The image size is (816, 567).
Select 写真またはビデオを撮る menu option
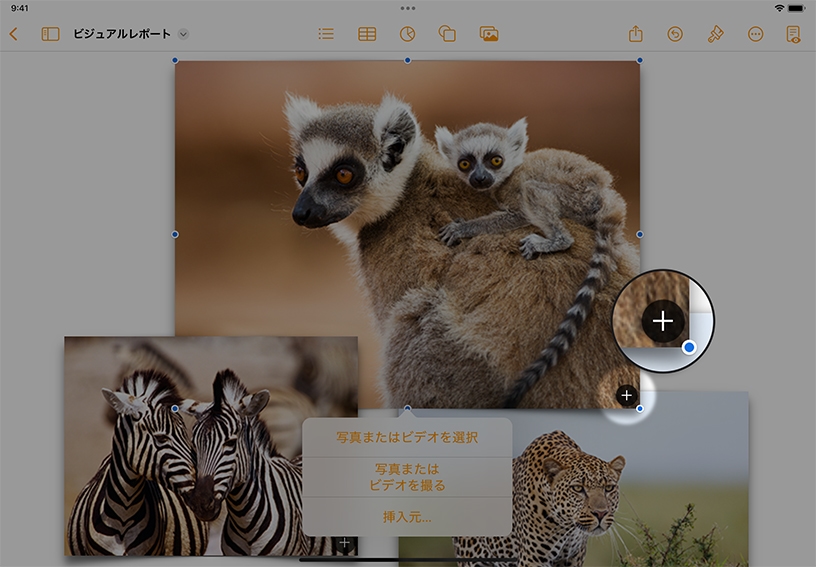pyautogui.click(x=407, y=477)
